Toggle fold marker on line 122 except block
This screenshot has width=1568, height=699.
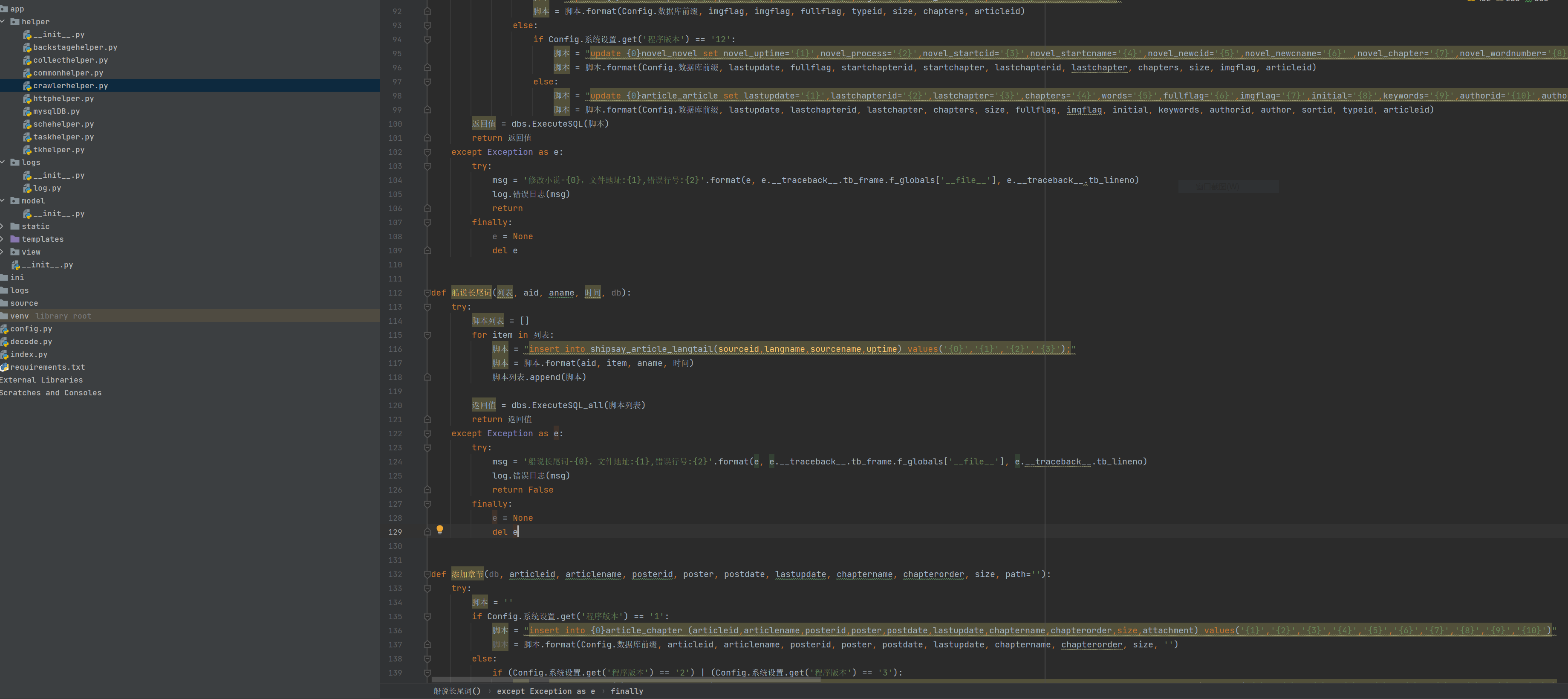point(427,434)
